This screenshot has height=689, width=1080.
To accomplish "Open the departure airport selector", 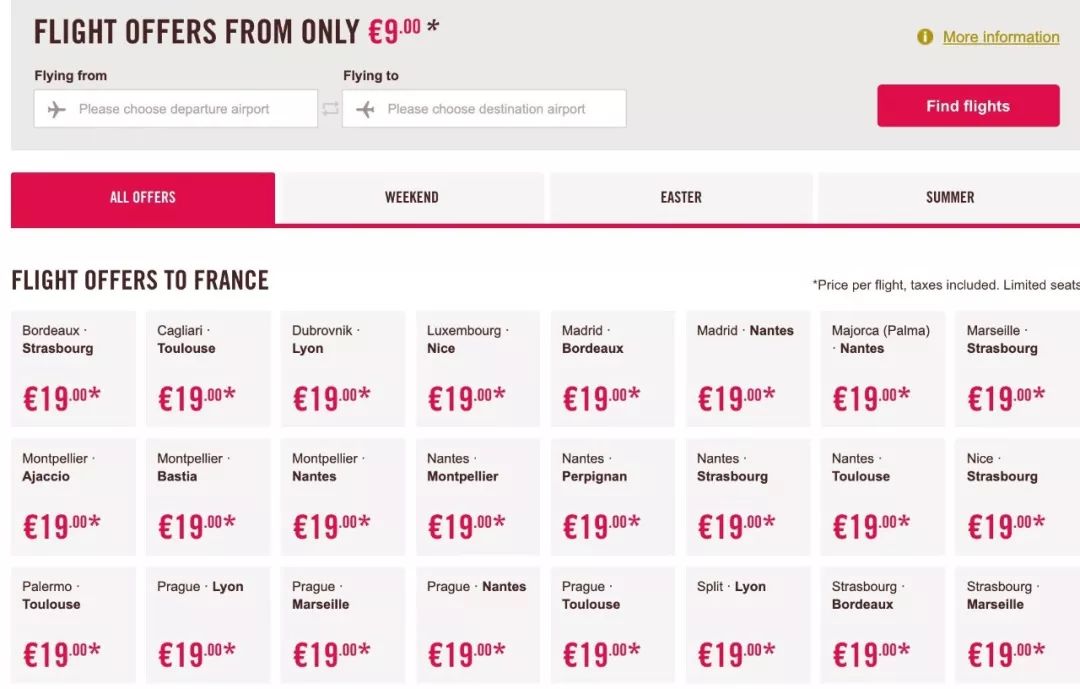I will [x=175, y=109].
